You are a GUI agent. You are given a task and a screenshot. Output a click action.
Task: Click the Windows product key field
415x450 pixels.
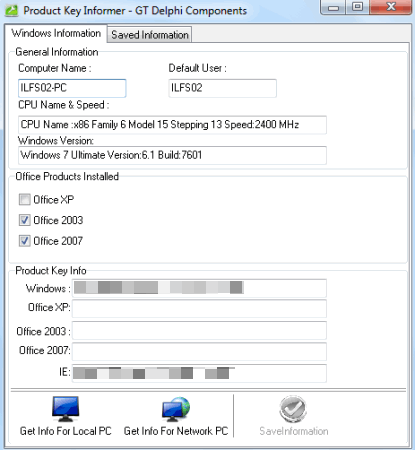coord(199,288)
